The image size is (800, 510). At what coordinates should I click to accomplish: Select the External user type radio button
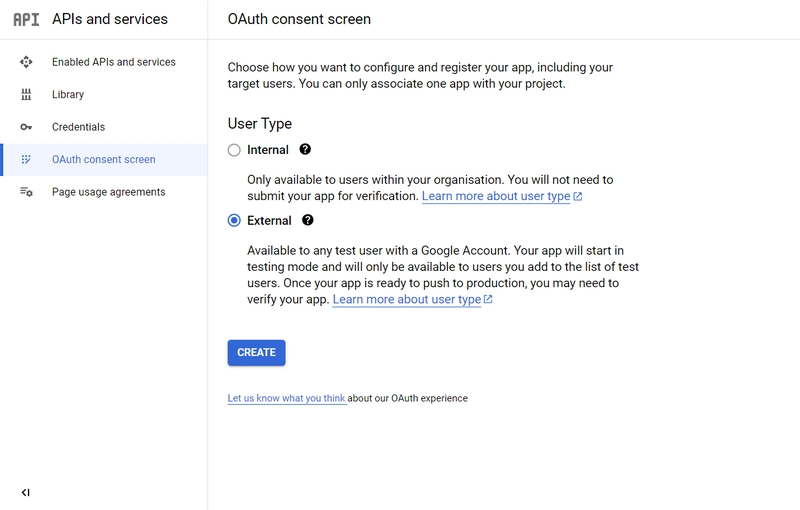[234, 220]
